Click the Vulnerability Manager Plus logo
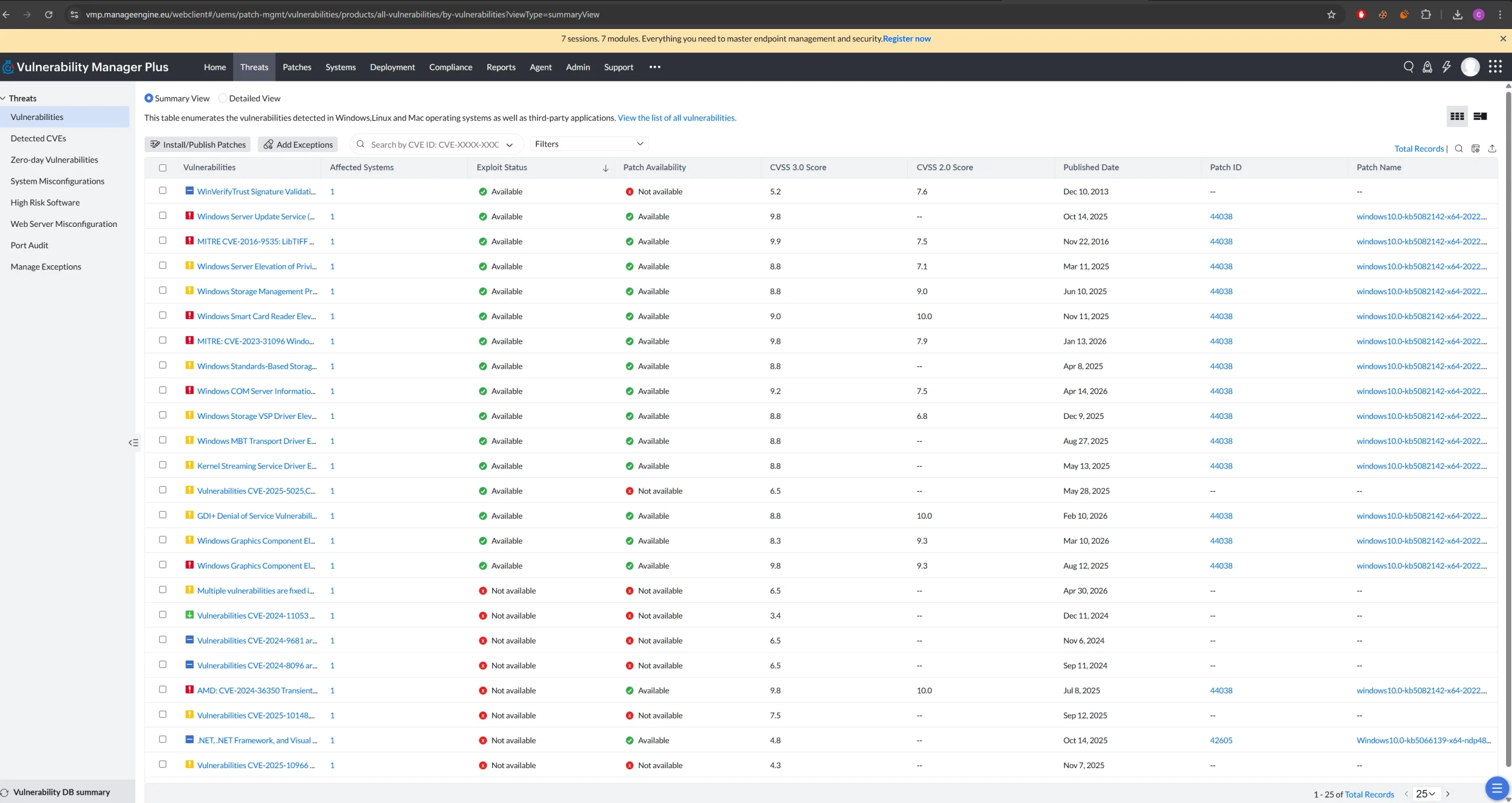Viewport: 1512px width, 803px height. (x=86, y=67)
